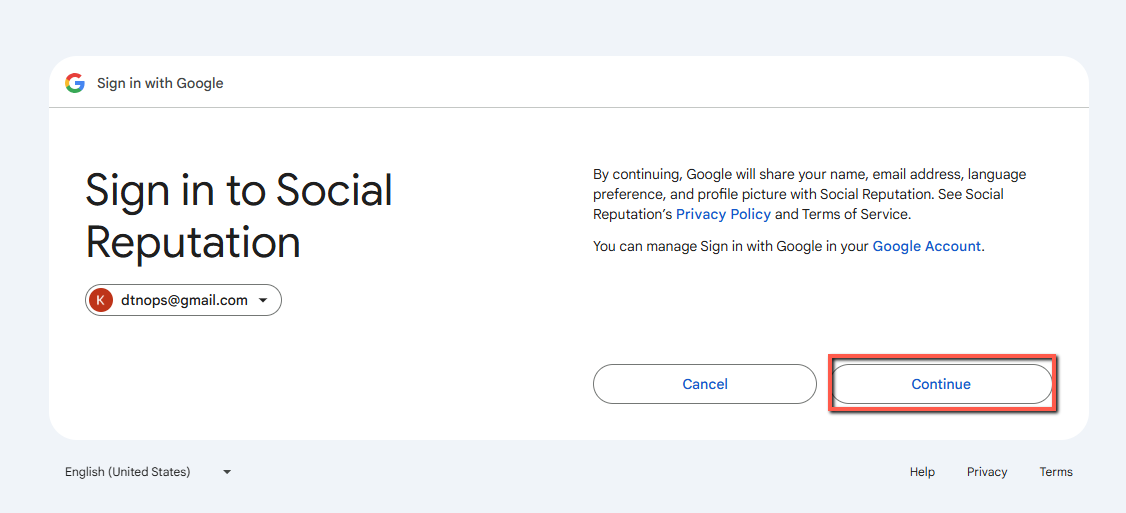The image size is (1126, 513).
Task: Click the "Sign in with Google" header text
Action: [160, 83]
